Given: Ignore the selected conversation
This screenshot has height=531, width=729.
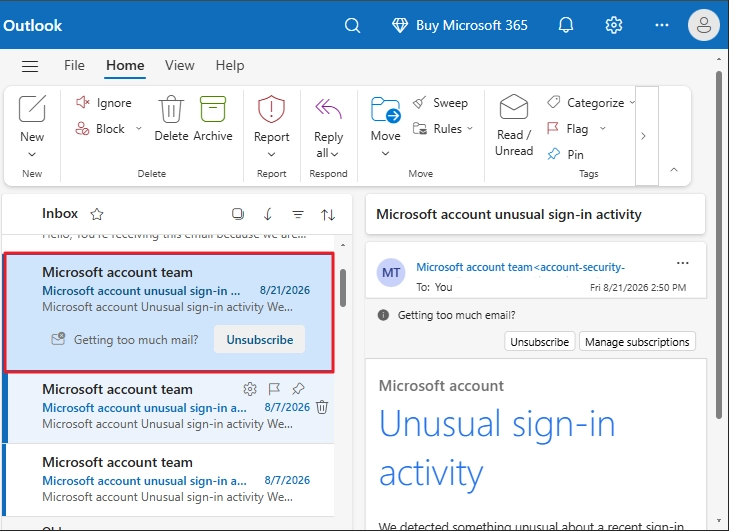Looking at the screenshot, I should click(x=104, y=102).
